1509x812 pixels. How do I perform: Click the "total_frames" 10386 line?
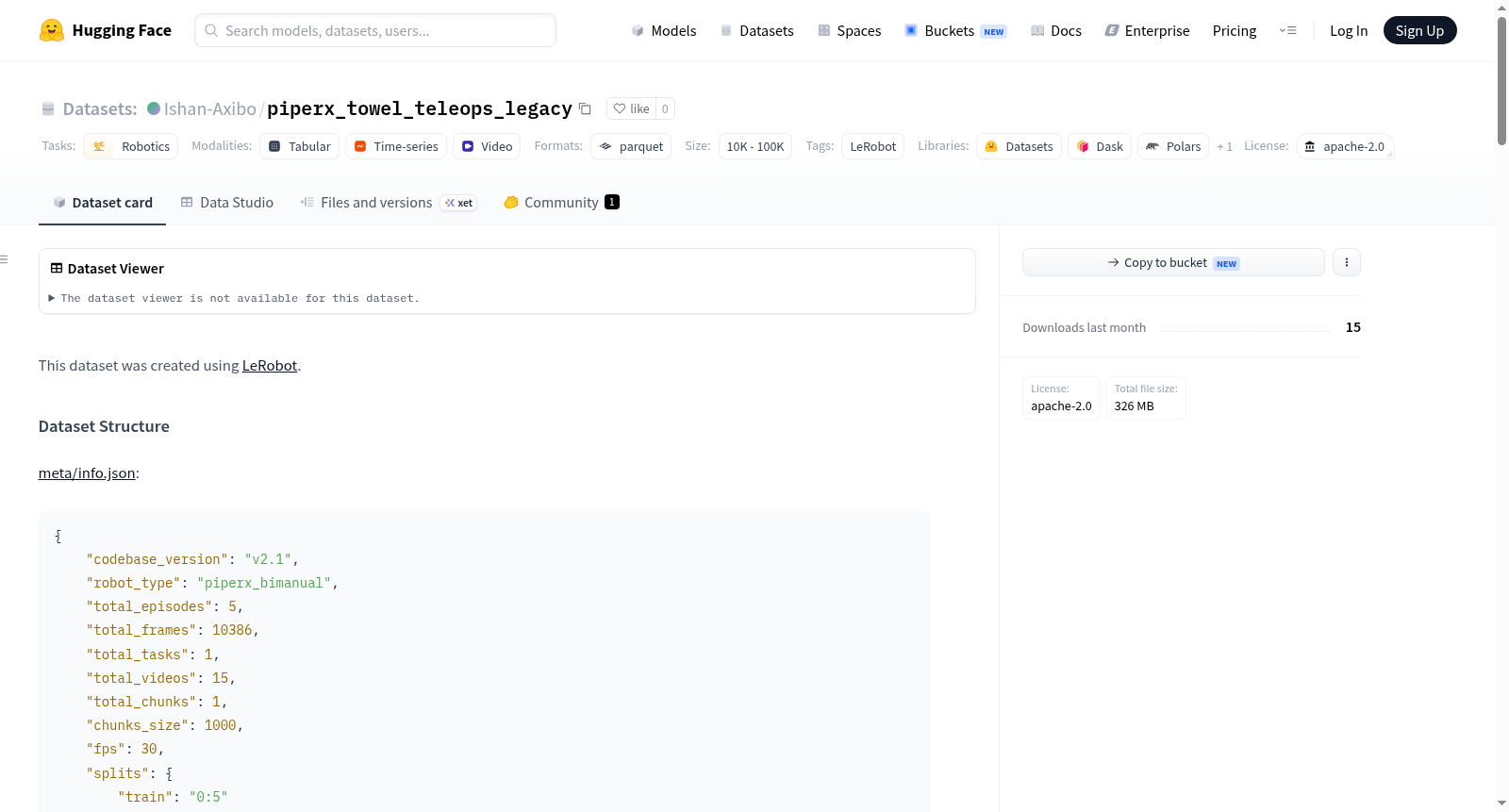(173, 630)
